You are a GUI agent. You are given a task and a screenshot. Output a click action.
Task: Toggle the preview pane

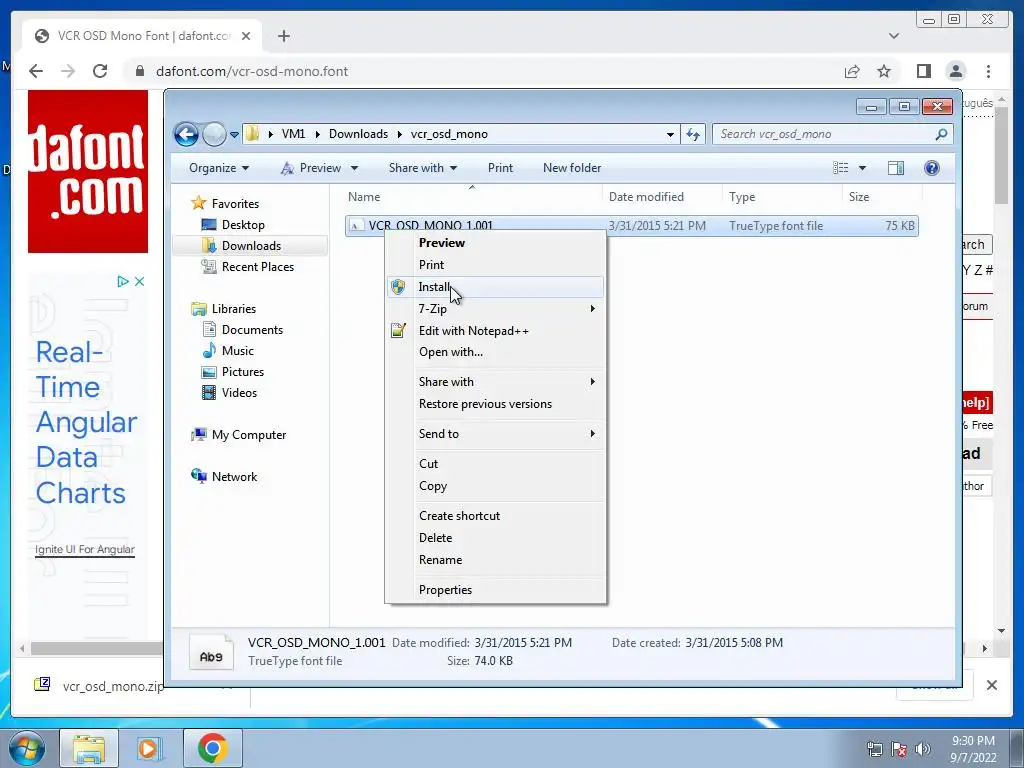point(896,168)
